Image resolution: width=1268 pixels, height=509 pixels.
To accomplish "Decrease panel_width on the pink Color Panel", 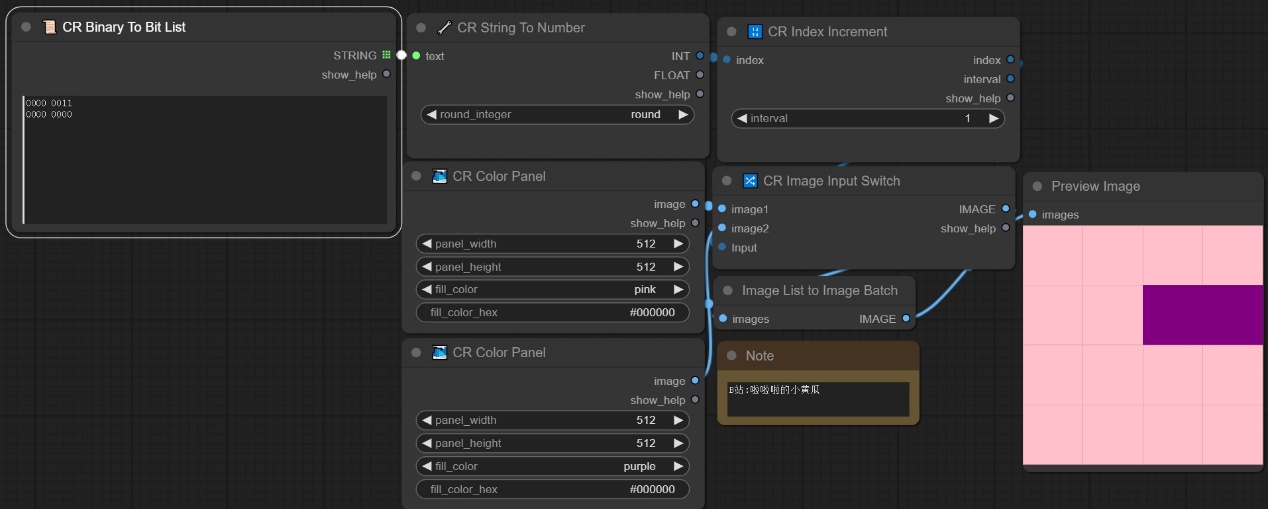I will (426, 244).
